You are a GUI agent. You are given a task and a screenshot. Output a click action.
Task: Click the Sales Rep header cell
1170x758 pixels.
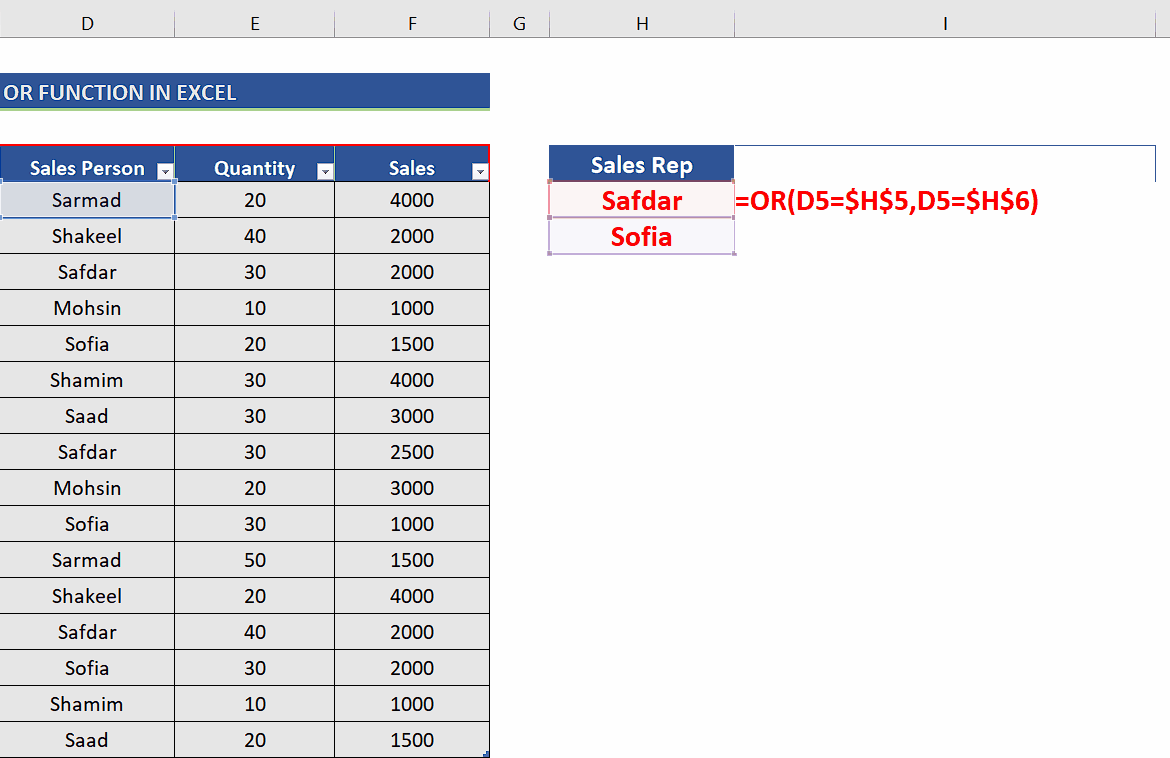pyautogui.click(x=641, y=164)
